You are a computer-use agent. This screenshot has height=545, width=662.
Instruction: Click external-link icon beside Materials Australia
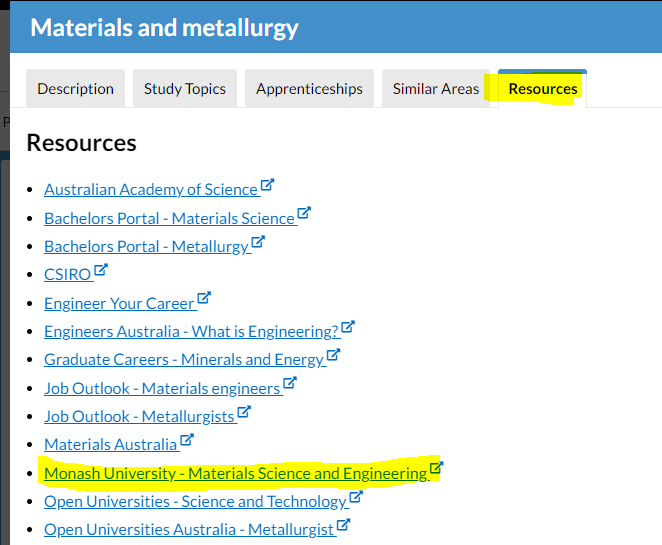pyautogui.click(x=187, y=440)
